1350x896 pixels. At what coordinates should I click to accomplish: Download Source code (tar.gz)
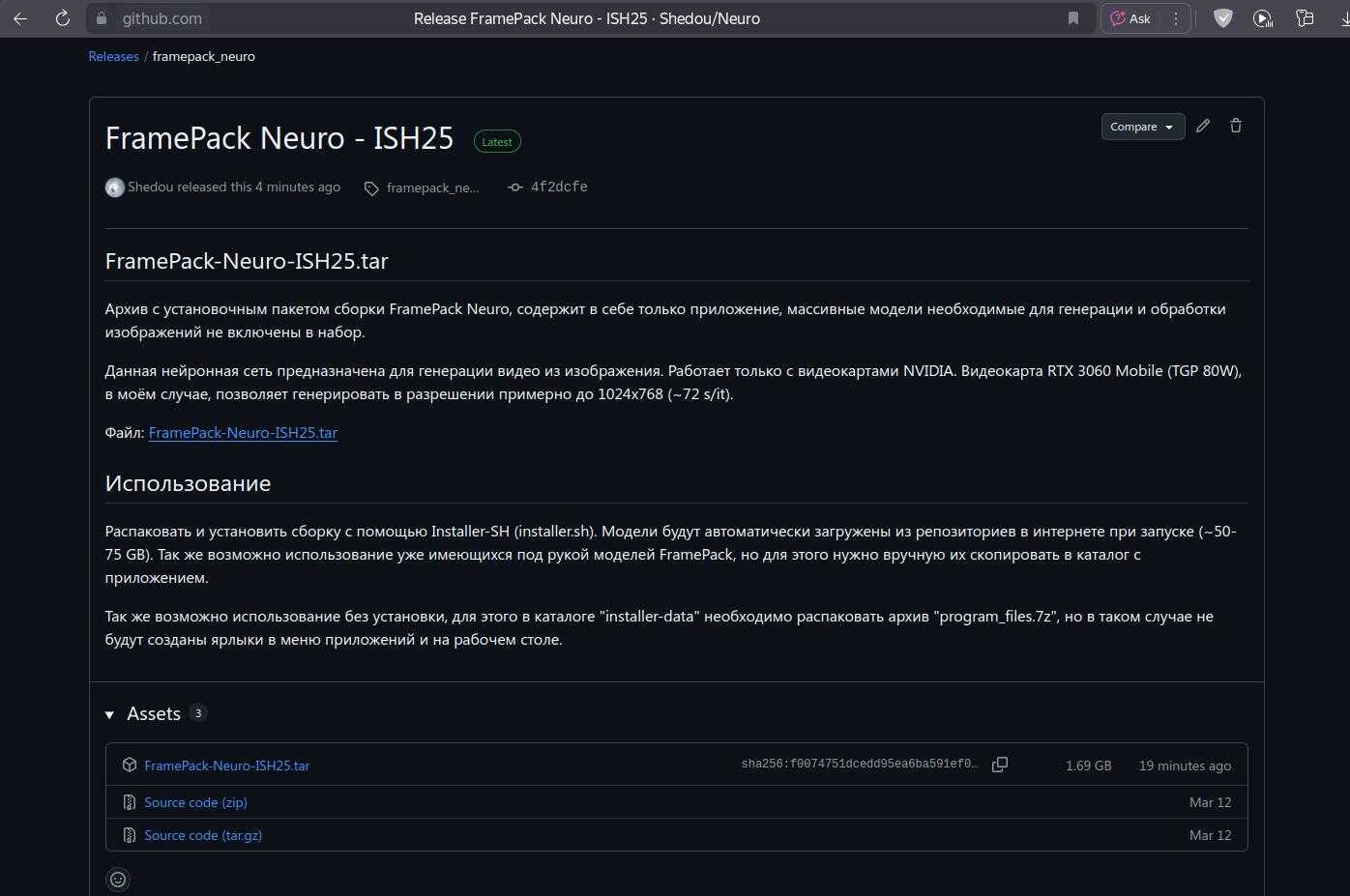pyautogui.click(x=203, y=835)
